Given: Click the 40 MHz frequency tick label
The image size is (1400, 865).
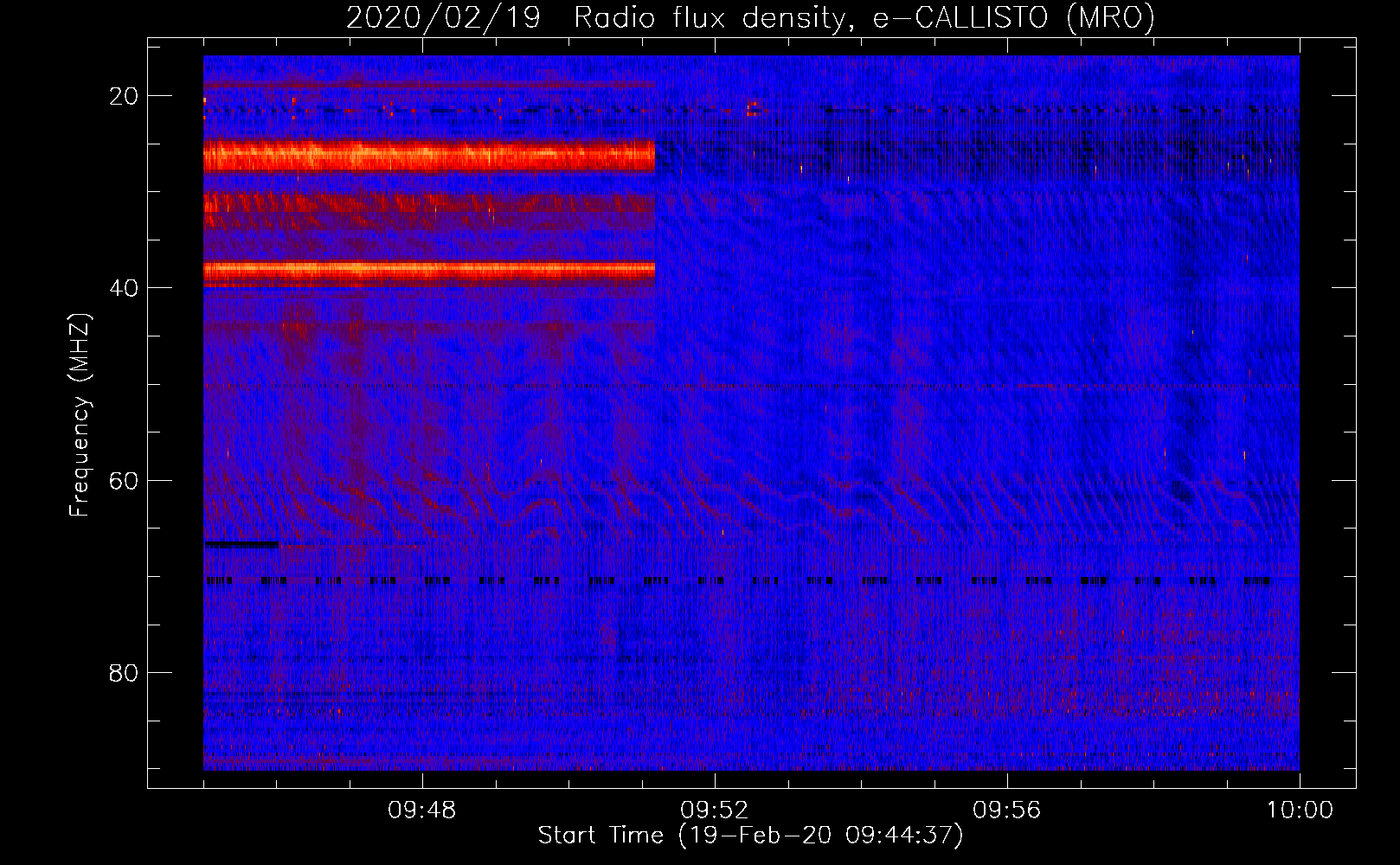Looking at the screenshot, I should click(124, 288).
